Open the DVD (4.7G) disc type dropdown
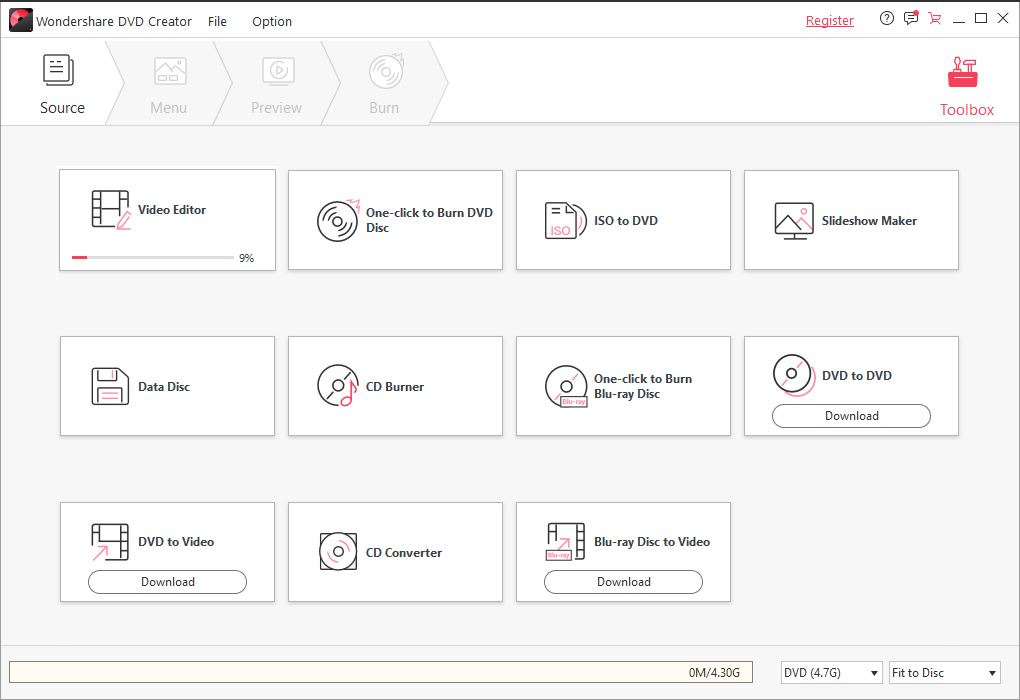1020x700 pixels. click(831, 673)
